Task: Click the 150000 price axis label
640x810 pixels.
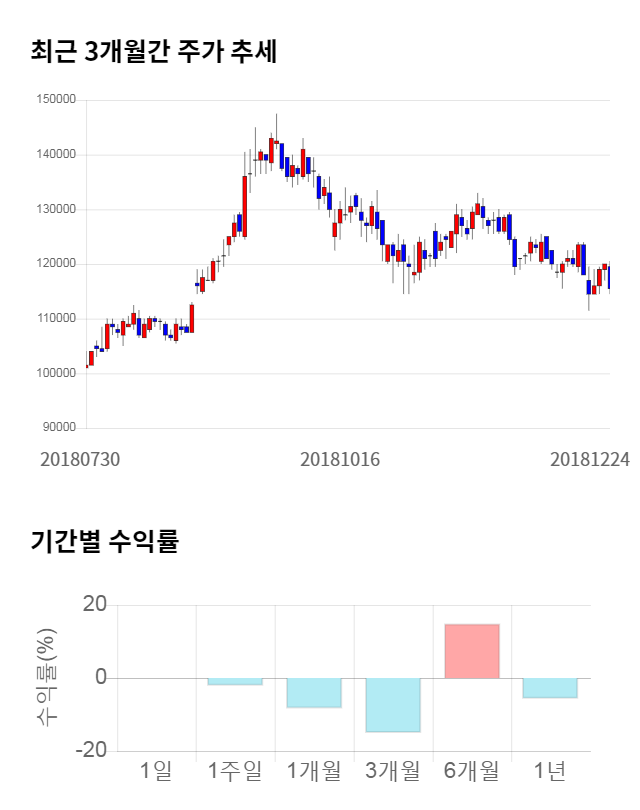Action: point(56,100)
